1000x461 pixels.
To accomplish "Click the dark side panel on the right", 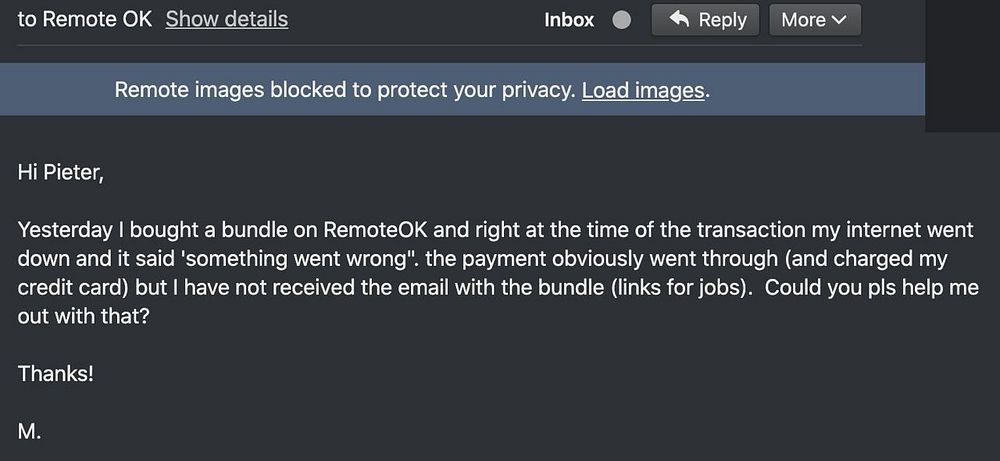I will pos(962,65).
